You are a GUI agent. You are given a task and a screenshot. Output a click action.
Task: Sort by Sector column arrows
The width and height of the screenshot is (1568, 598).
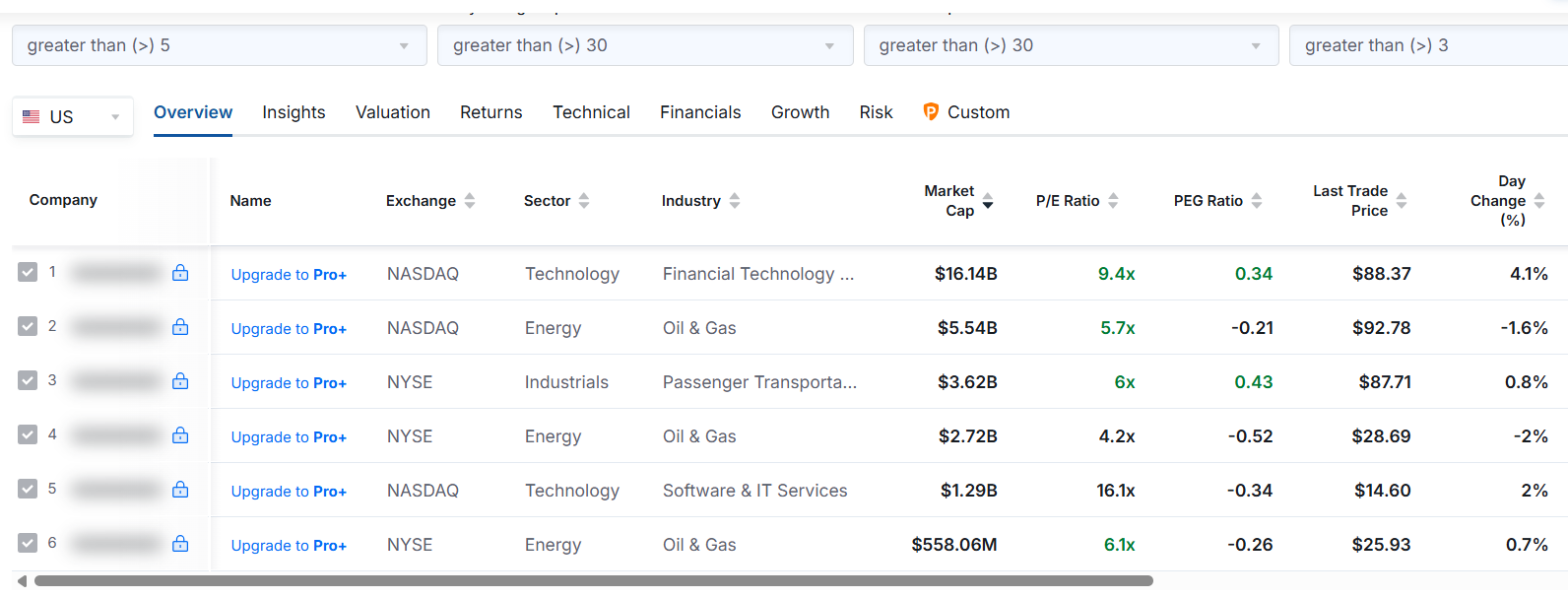pos(584,201)
